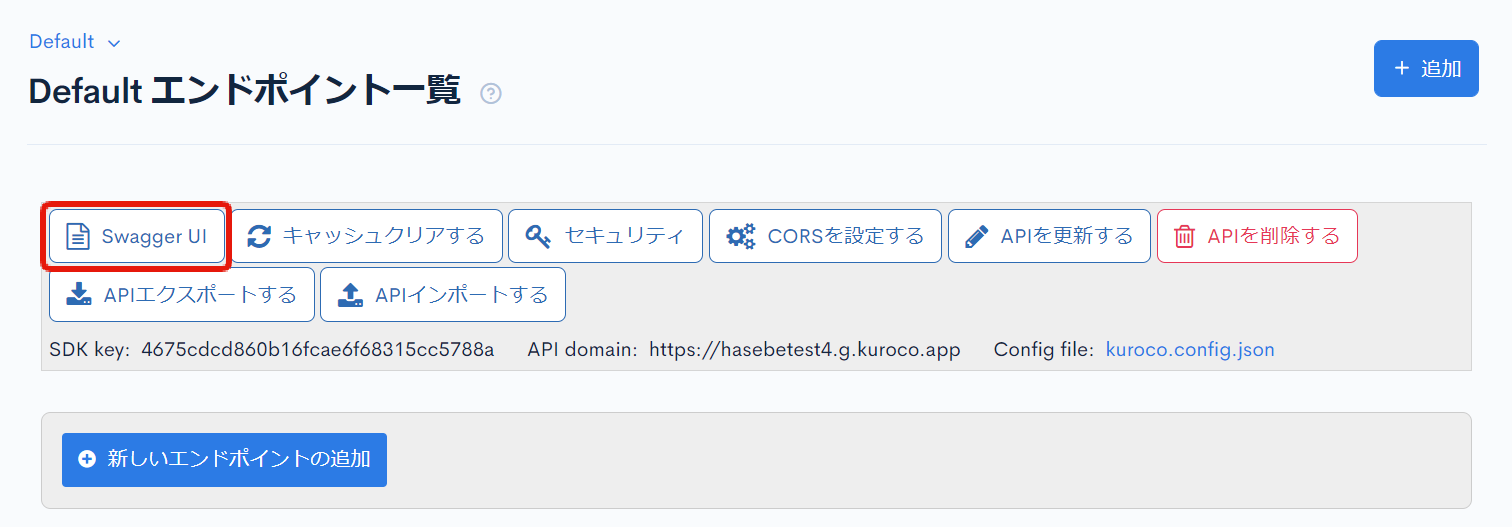The image size is (1512, 527).
Task: Click the 'API domain:' label
Action: point(583,350)
